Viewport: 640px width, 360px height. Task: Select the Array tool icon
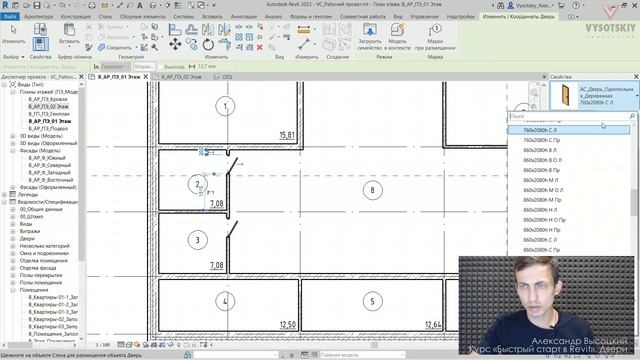[x=239, y=37]
